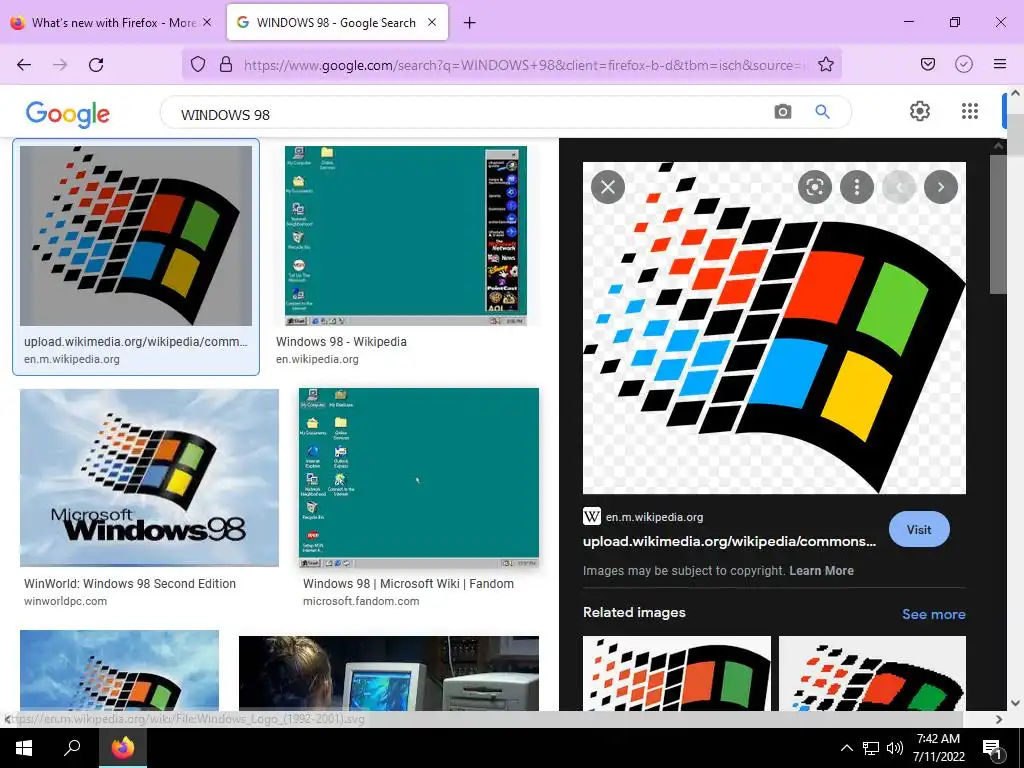Open the Firefox hamburger menu
The image size is (1024, 768).
1000,64
